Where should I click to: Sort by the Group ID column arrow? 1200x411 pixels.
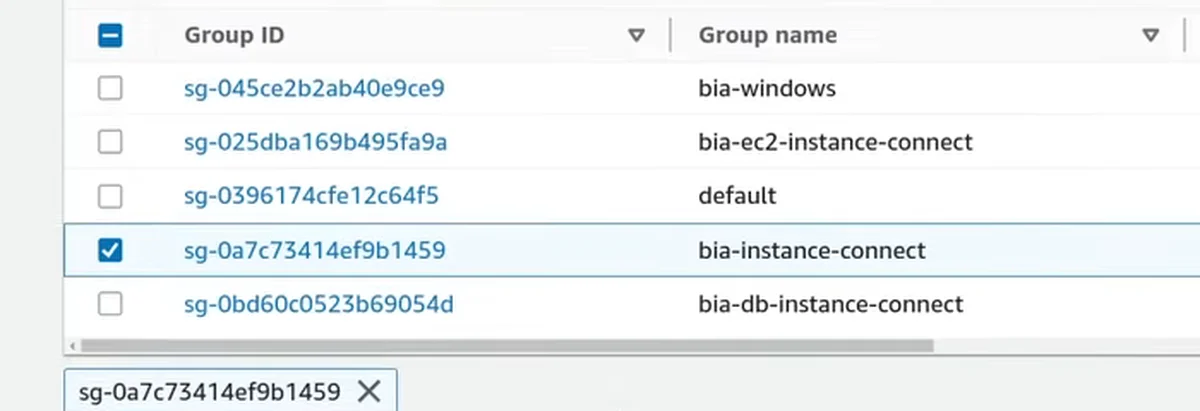tap(636, 36)
